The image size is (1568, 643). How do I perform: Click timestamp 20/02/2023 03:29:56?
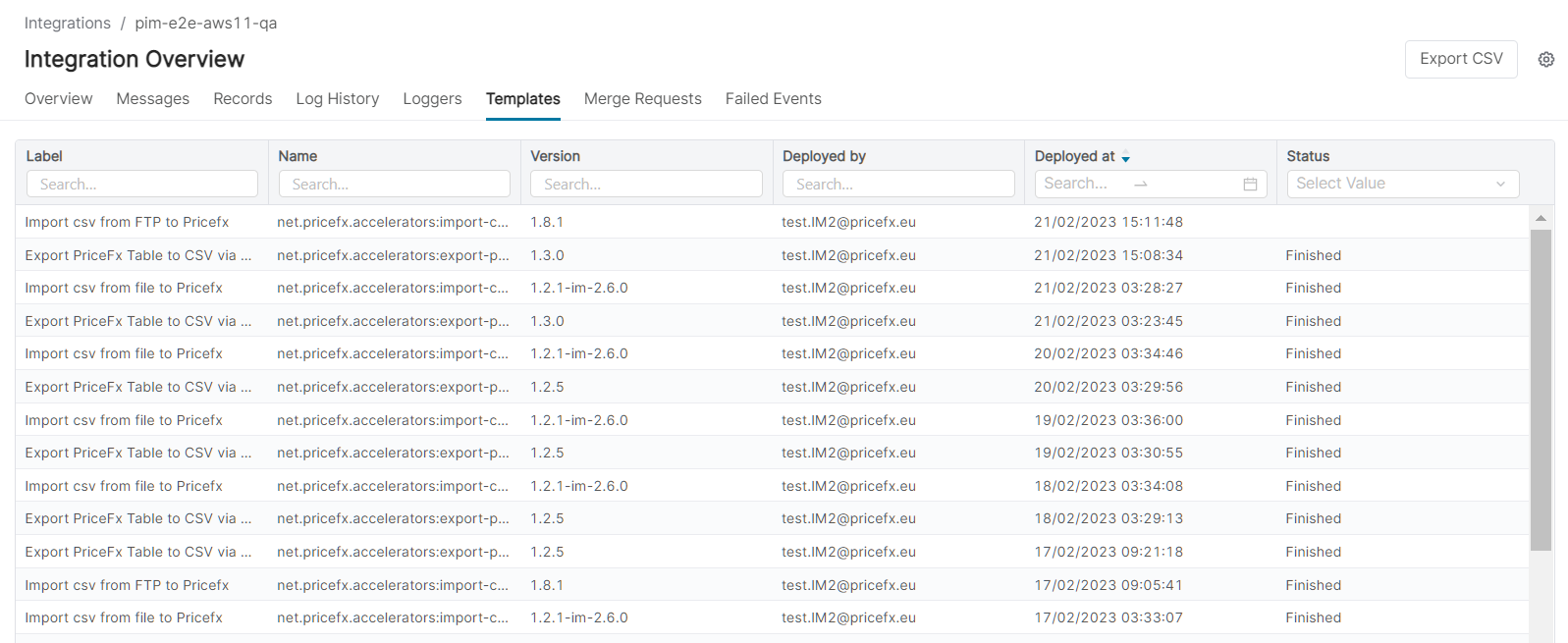(x=1108, y=387)
